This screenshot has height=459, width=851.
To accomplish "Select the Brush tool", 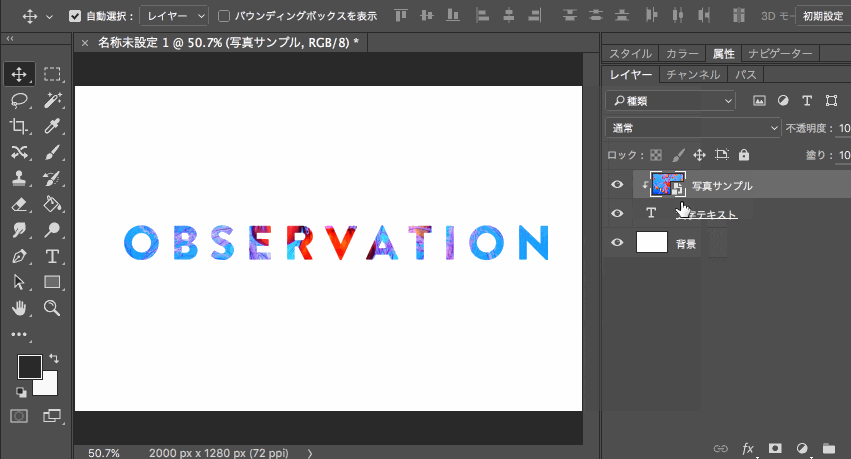I will tap(52, 152).
